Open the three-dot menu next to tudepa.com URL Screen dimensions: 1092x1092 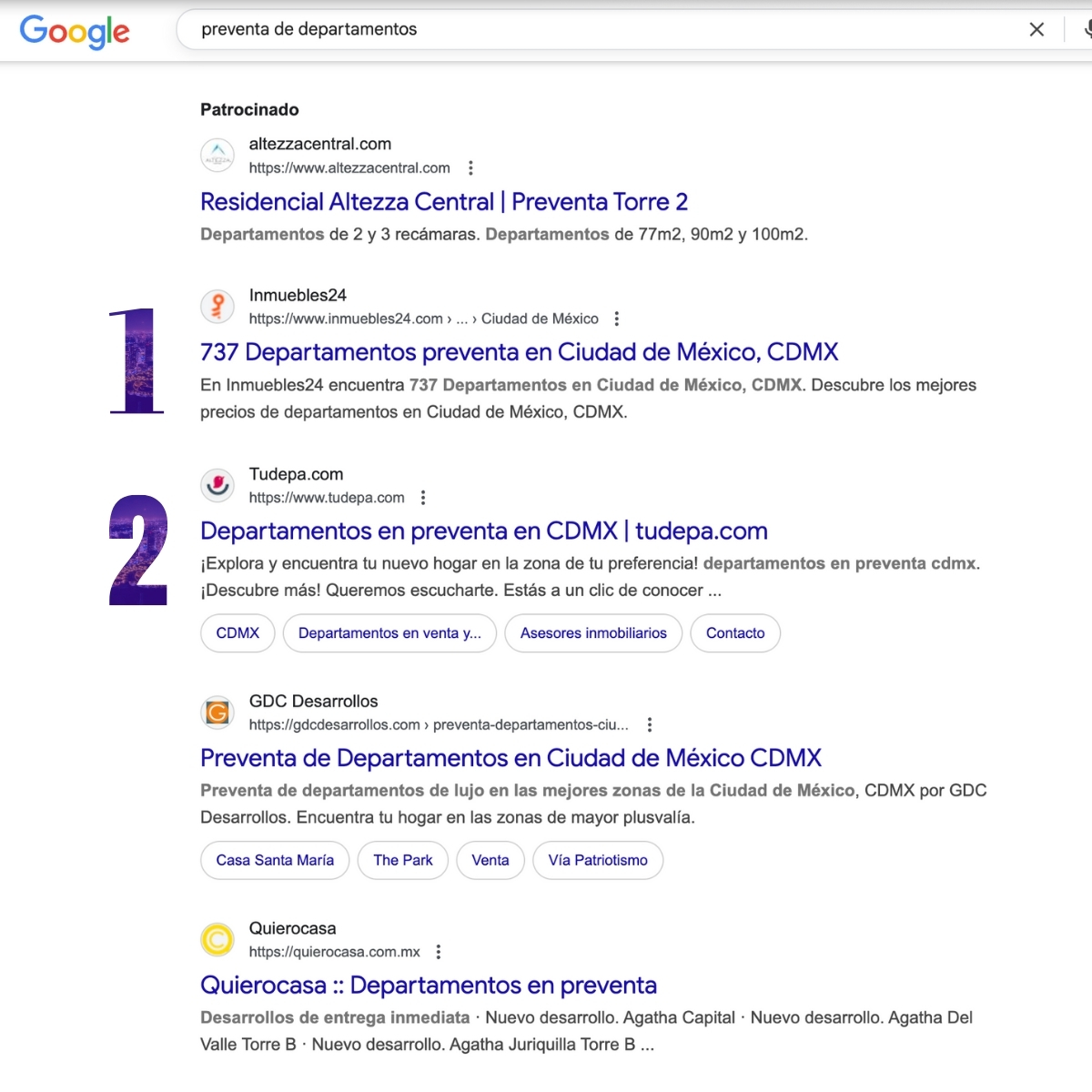tap(423, 498)
